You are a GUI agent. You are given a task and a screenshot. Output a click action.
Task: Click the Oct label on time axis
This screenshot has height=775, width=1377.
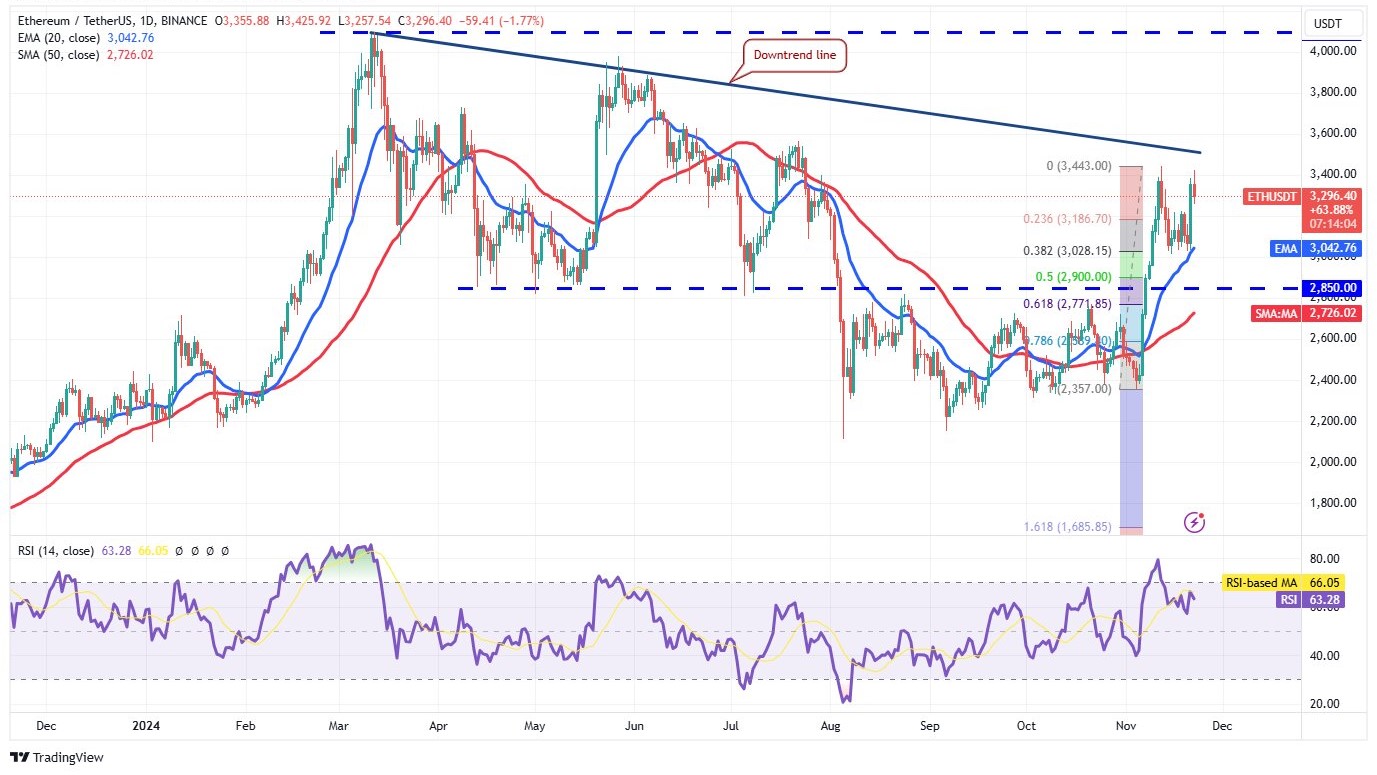[1026, 727]
